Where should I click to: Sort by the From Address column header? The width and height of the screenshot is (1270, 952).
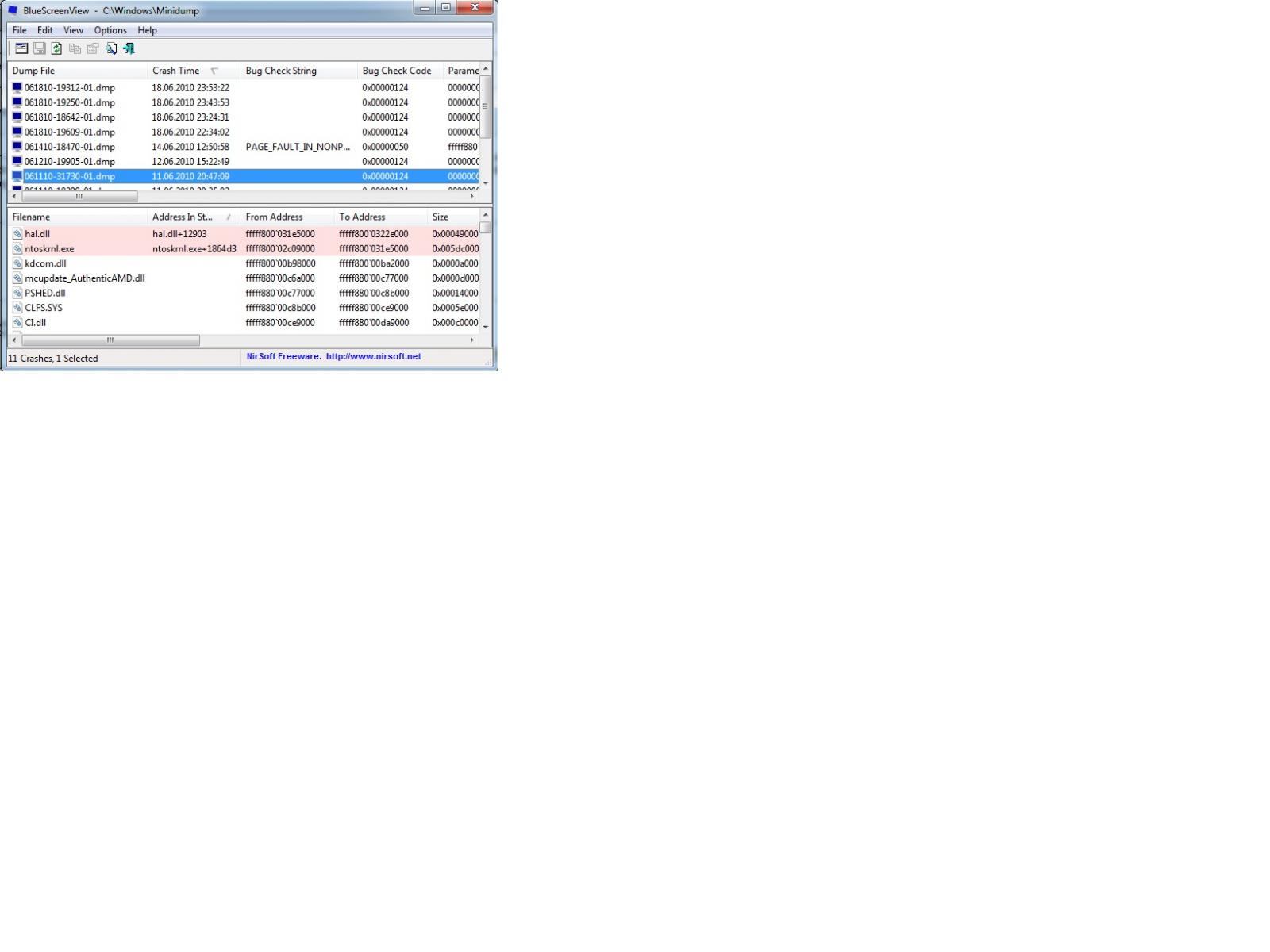point(287,217)
